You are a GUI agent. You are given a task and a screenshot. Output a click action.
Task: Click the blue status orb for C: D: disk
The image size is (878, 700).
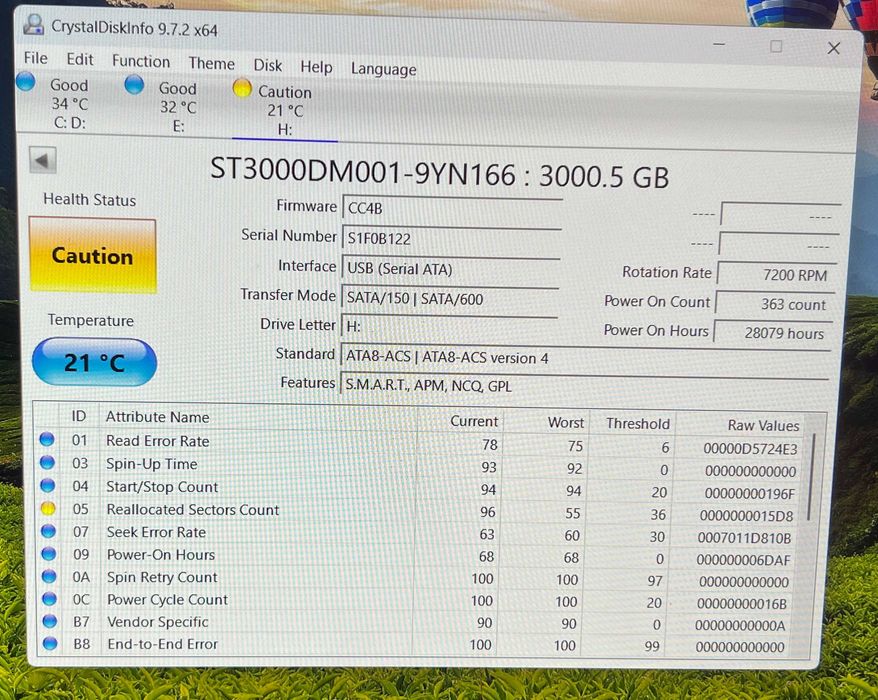pyautogui.click(x=26, y=82)
